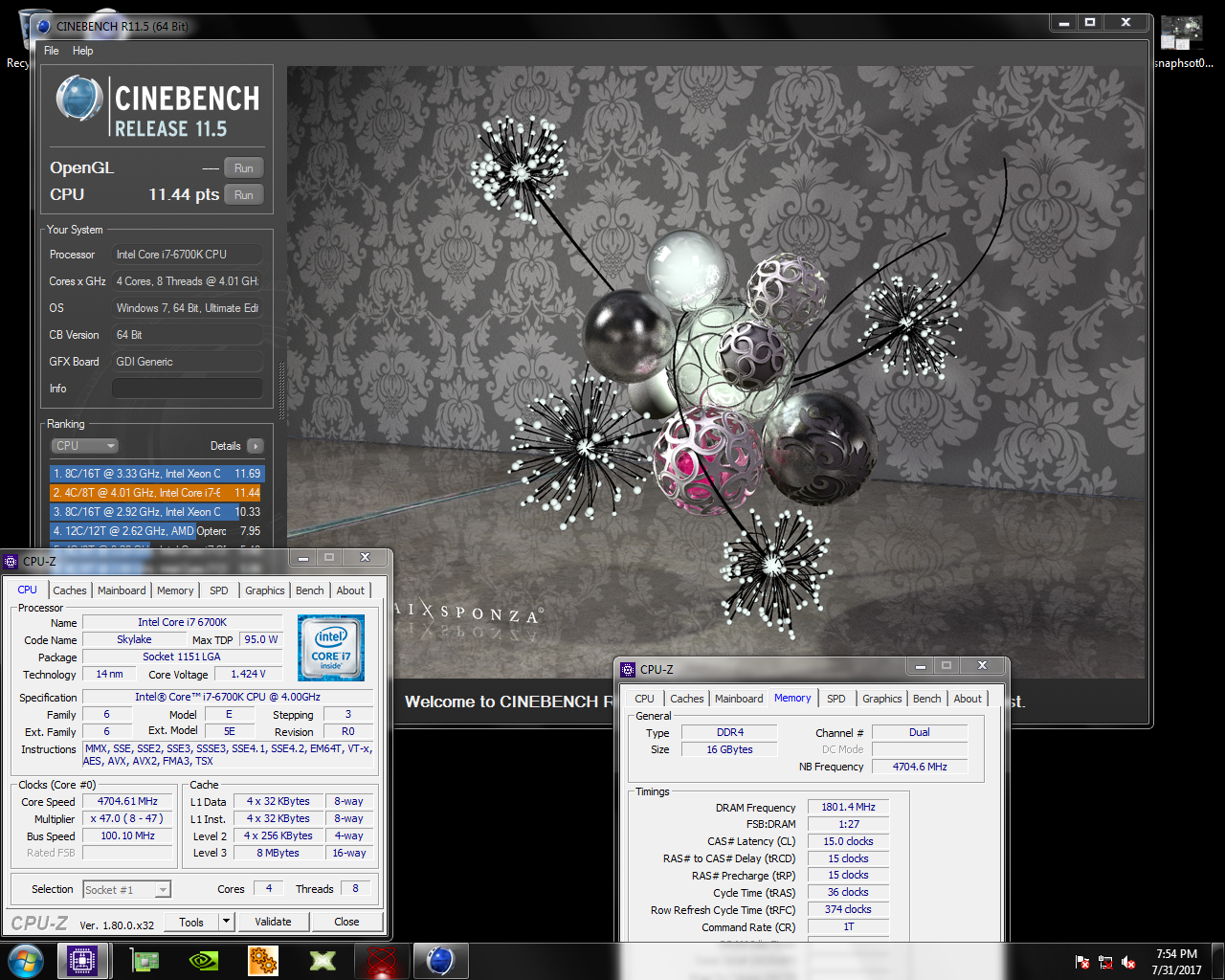Open the Help menu in CINEBENCH

pyautogui.click(x=83, y=51)
